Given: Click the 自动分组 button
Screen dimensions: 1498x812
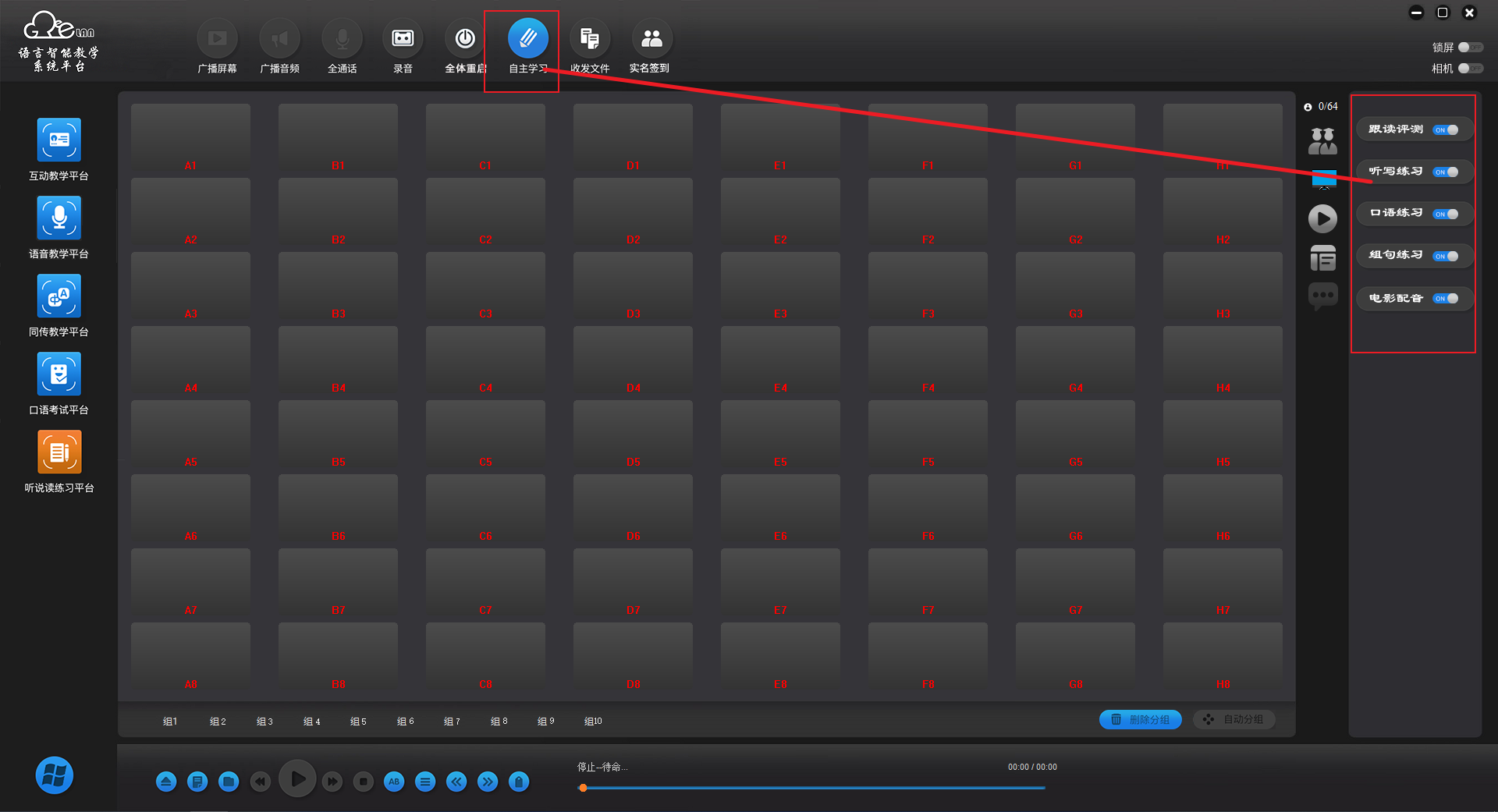Looking at the screenshot, I should pos(1234,720).
